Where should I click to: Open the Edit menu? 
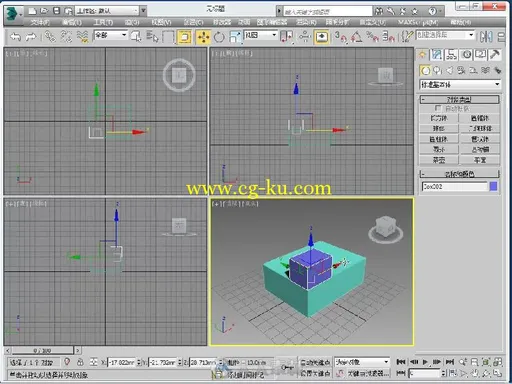[x=71, y=22]
